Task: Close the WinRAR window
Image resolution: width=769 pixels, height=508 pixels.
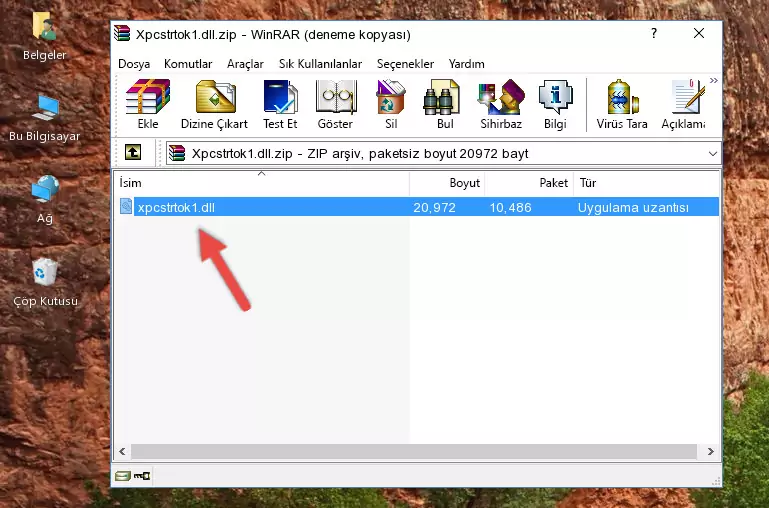Action: pyautogui.click(x=699, y=33)
